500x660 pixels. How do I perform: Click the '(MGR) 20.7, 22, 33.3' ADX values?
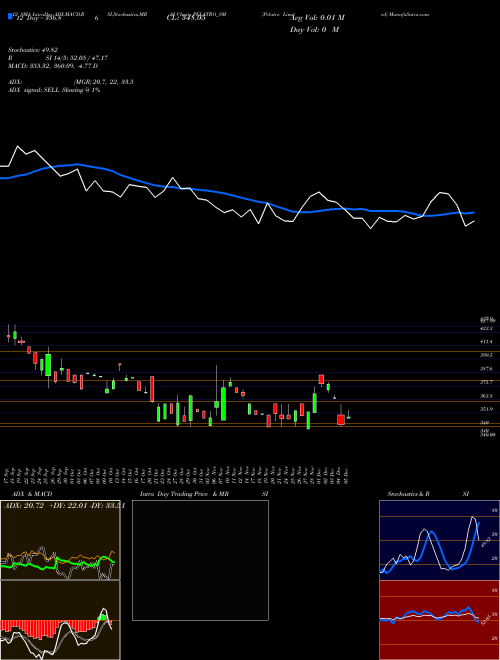tap(103, 82)
